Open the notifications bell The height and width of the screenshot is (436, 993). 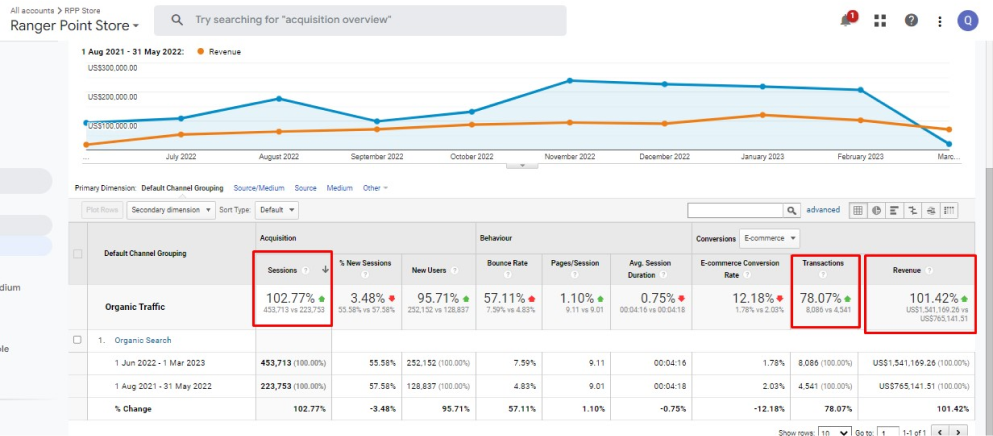846,20
